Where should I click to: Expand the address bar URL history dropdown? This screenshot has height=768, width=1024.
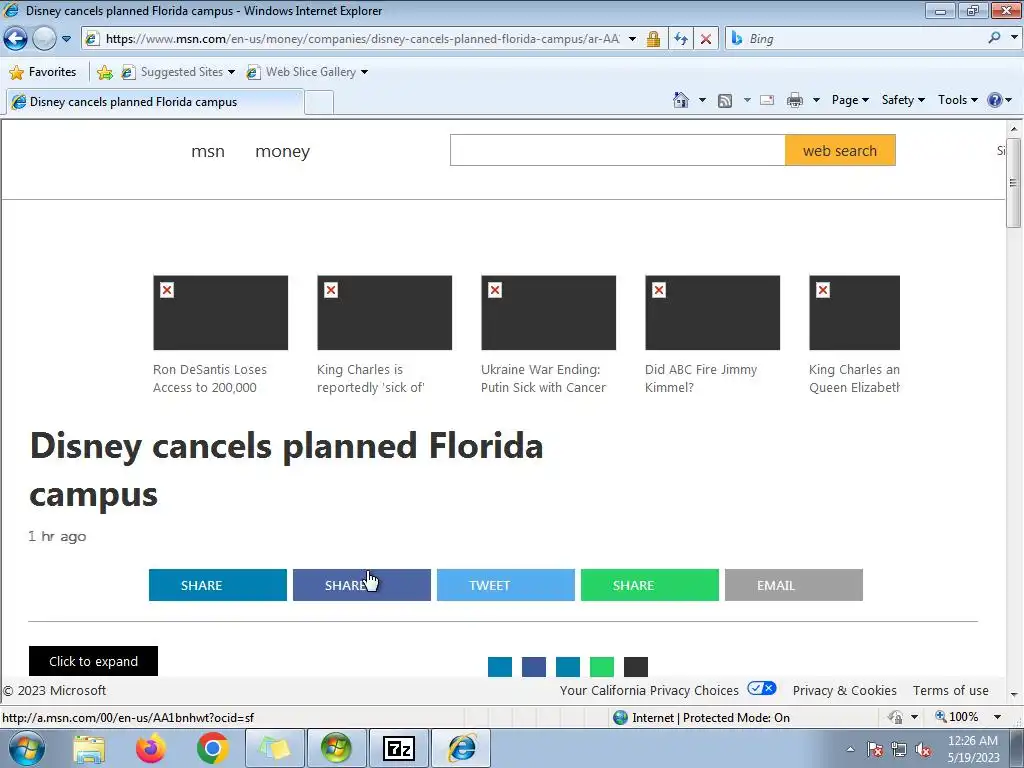click(632, 39)
